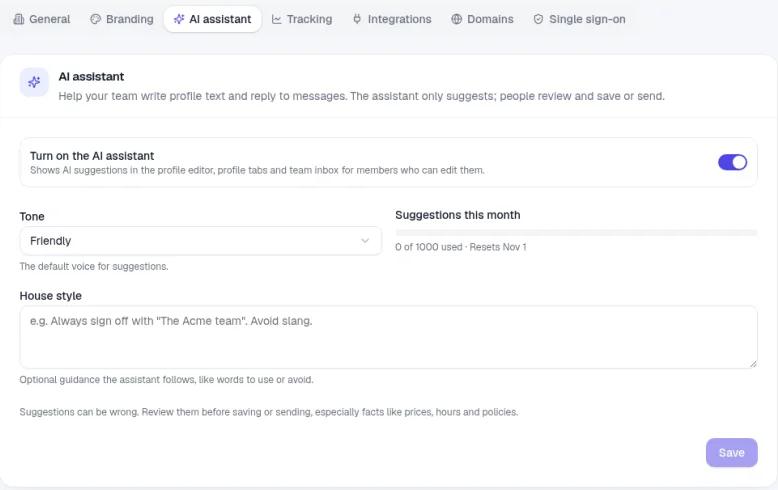Save the AI assistant settings
Image resolution: width=778 pixels, height=490 pixels.
731,453
